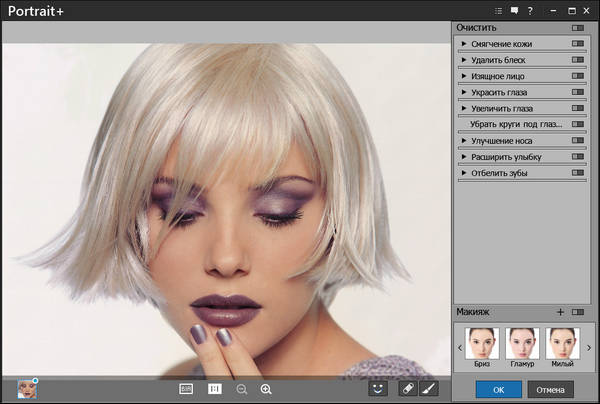Screen dimensions: 600x404
Task: Click the zoom out magnifier icon
Action: coord(242,388)
